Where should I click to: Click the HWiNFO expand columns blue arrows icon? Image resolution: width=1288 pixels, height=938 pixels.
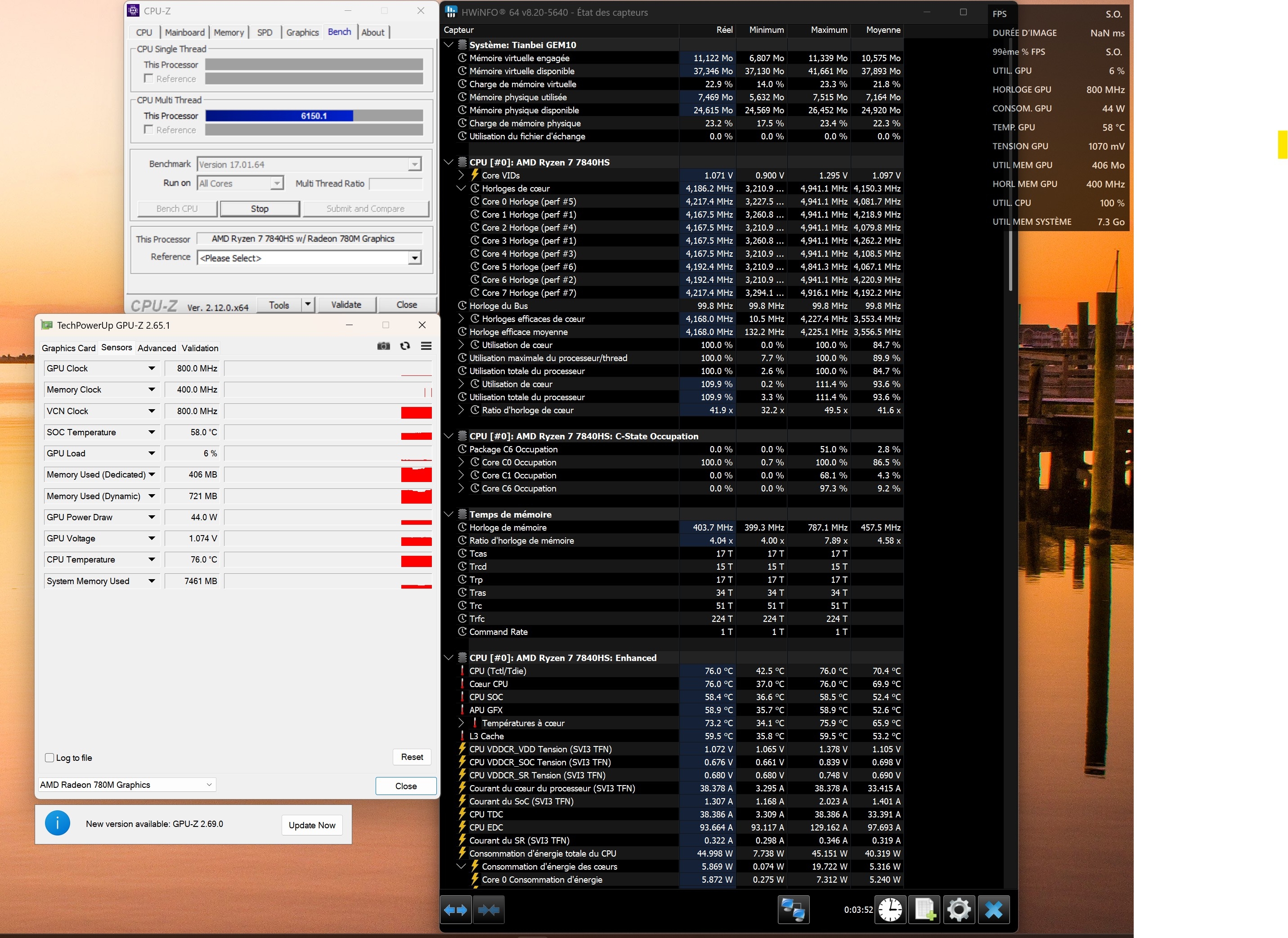[455, 910]
